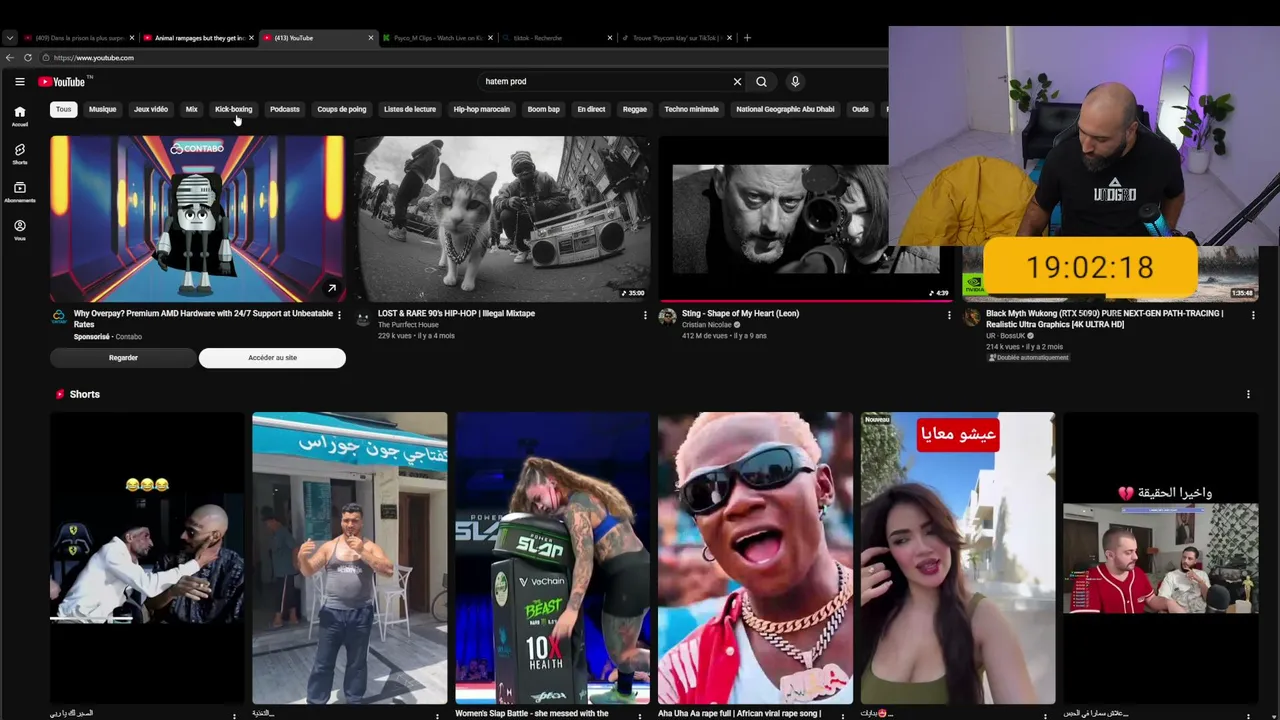Open the browser tab list dropdown arrow
Screen dimensions: 1280x720
(9, 38)
